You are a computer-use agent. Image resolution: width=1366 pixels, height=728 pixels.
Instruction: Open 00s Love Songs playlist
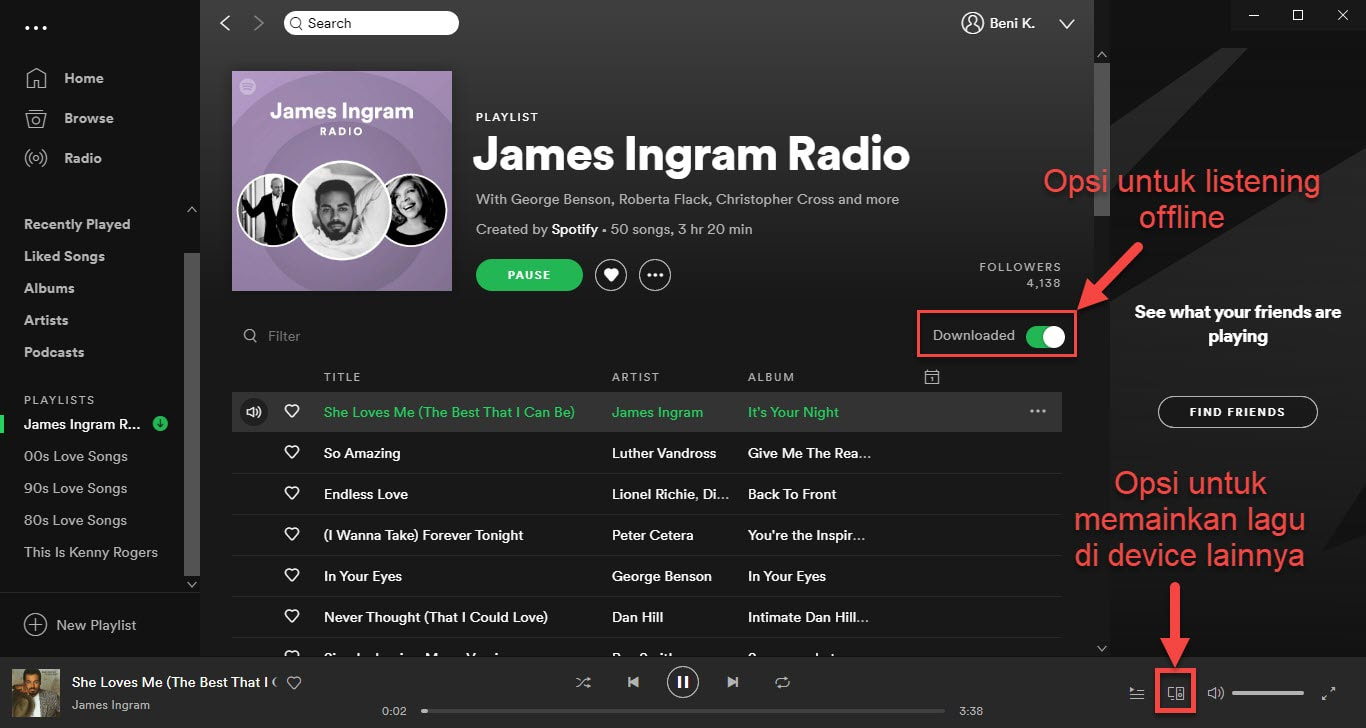pos(76,456)
